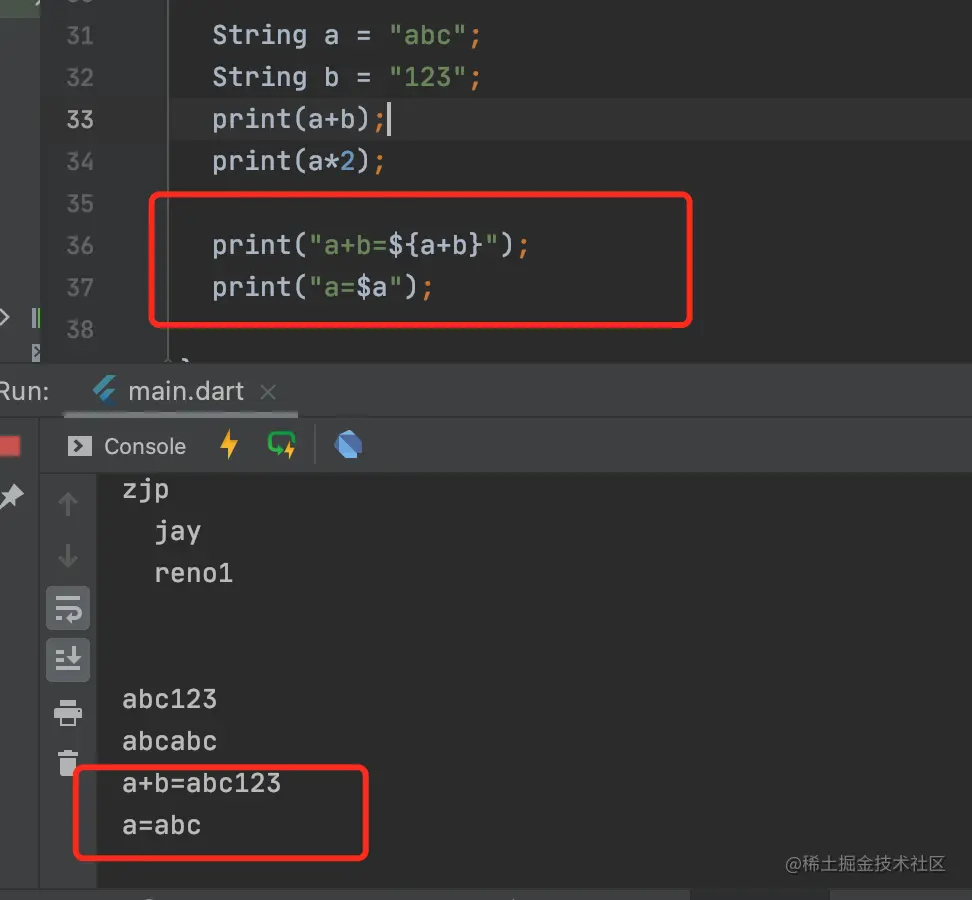
Task: Close the main.dart run tab
Action: pyautogui.click(x=268, y=392)
